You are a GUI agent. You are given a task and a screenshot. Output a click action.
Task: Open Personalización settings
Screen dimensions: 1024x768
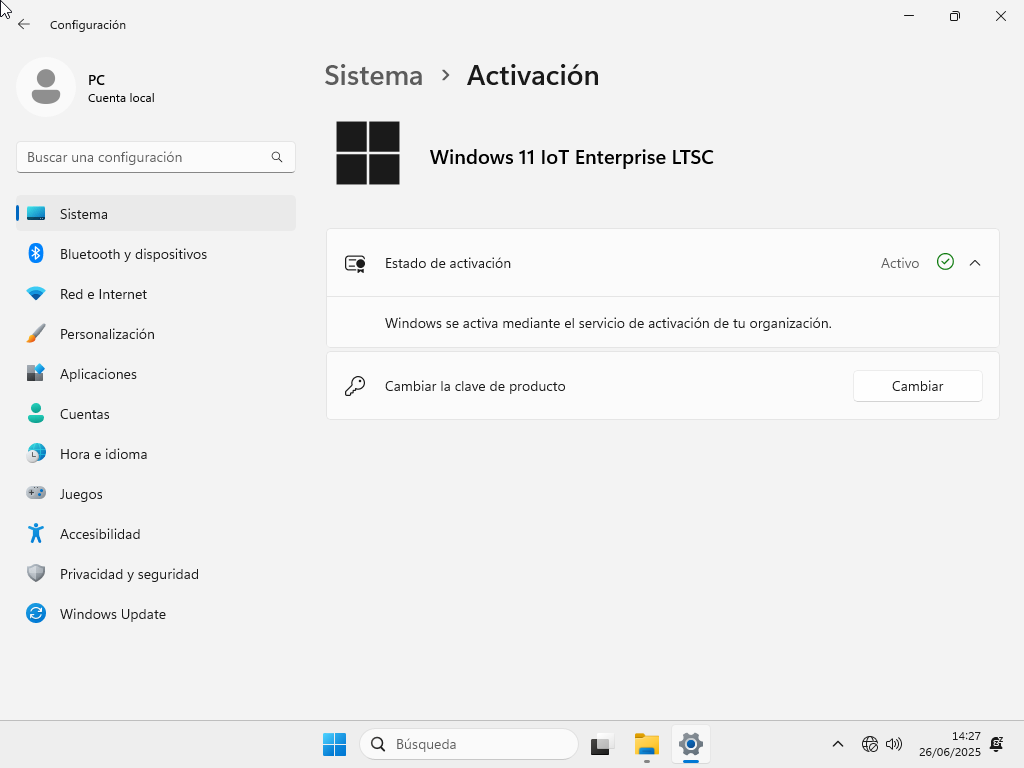pos(156,334)
